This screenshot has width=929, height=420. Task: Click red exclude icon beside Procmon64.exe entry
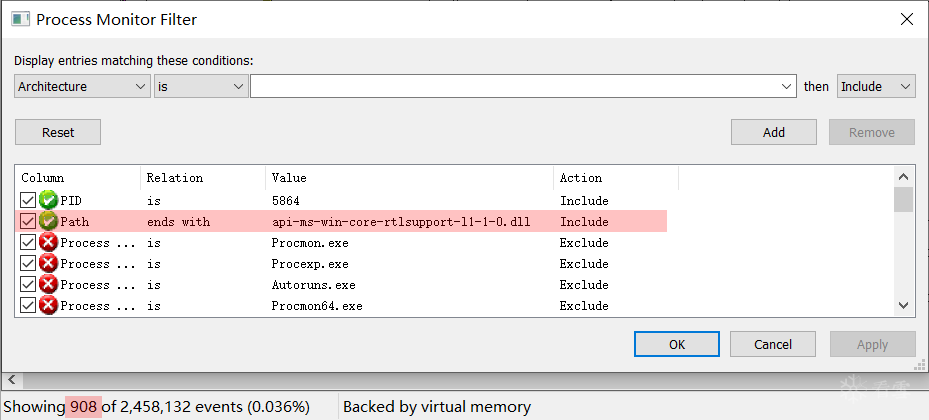pos(48,305)
